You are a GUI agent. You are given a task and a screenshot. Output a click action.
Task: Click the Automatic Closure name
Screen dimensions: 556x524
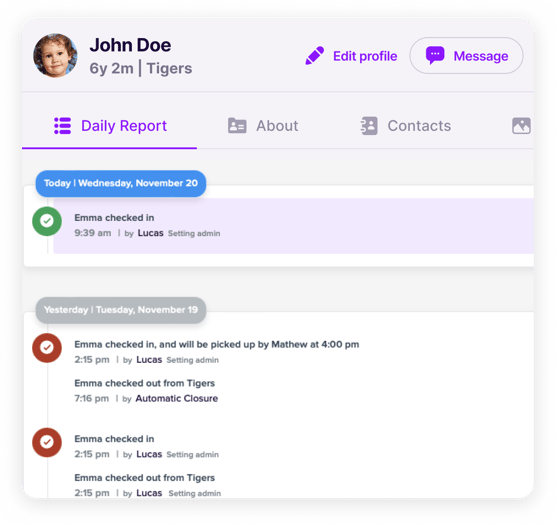point(177,398)
